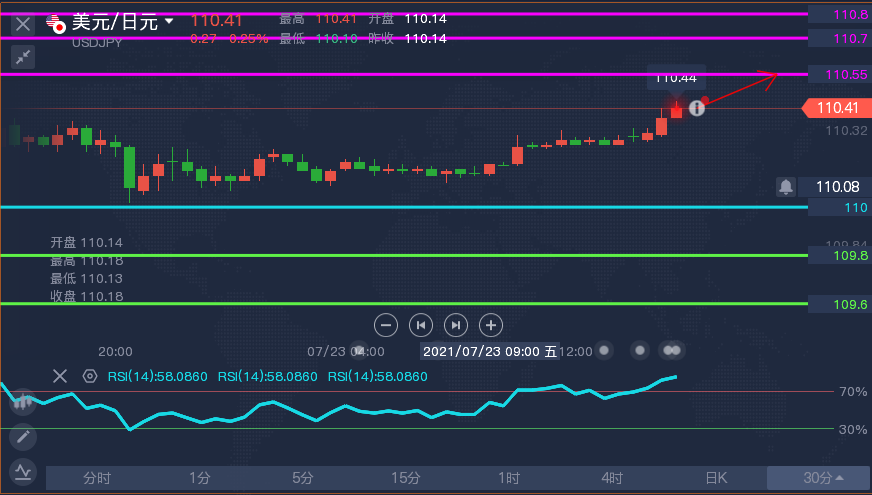Jump to the first candle
This screenshot has width=872, height=495.
pyautogui.click(x=421, y=324)
